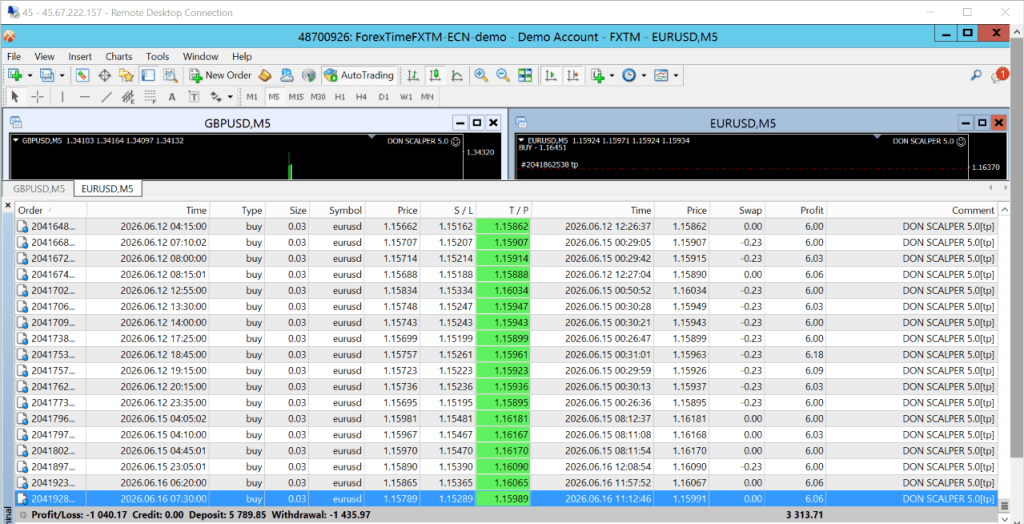Toggle the M30 timeframe
1024x524 pixels.
click(318, 97)
